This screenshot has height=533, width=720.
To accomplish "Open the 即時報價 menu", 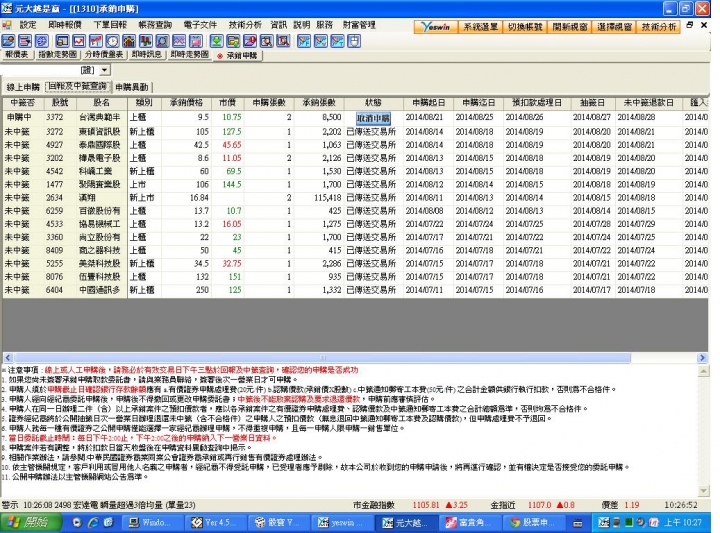I will click(x=65, y=25).
